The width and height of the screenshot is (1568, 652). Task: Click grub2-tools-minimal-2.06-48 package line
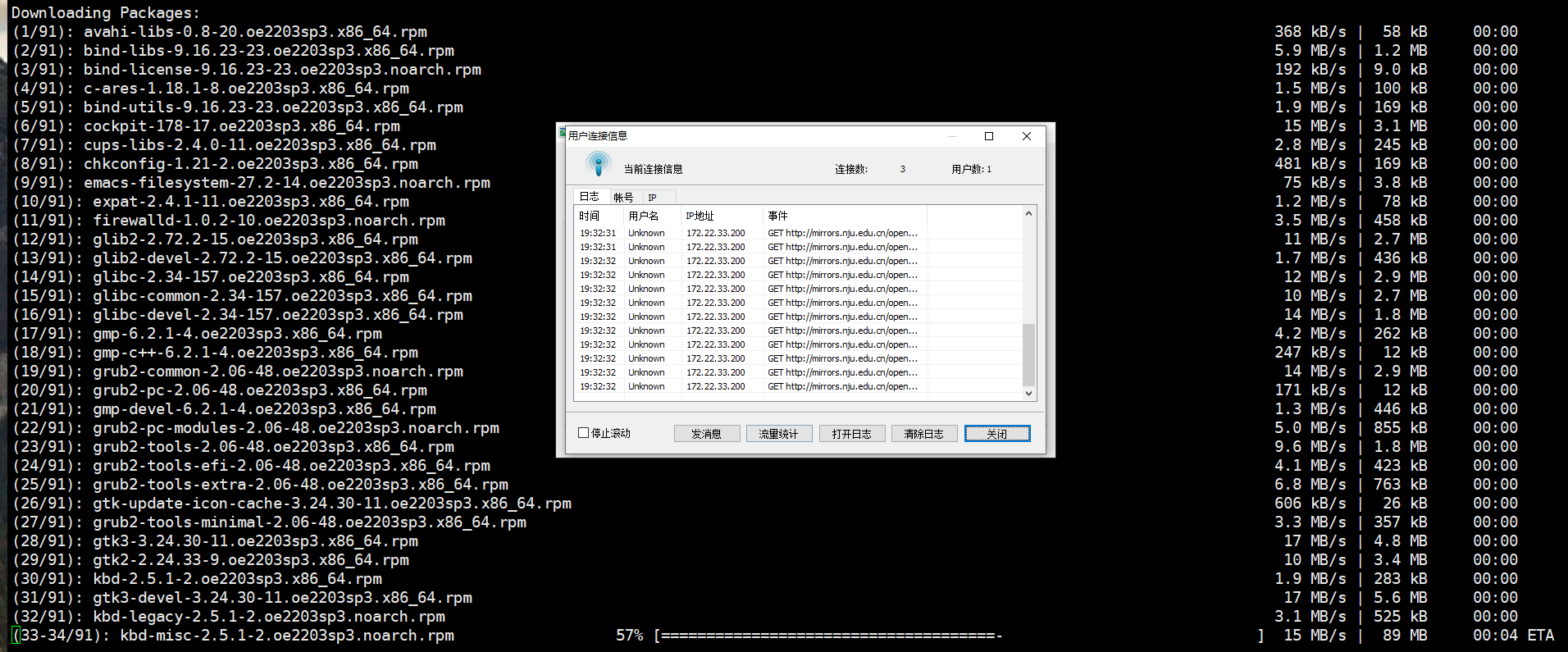[x=269, y=522]
